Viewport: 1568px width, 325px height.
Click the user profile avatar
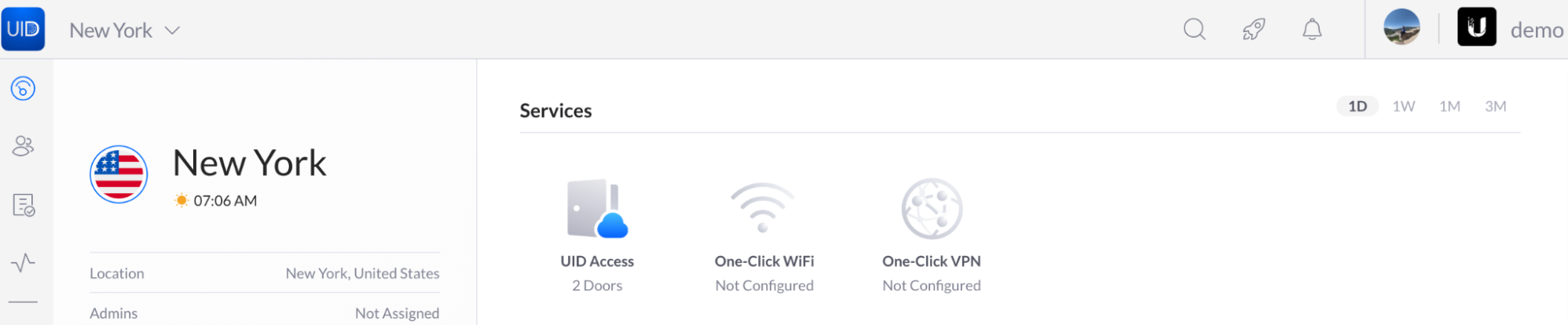(x=1401, y=27)
